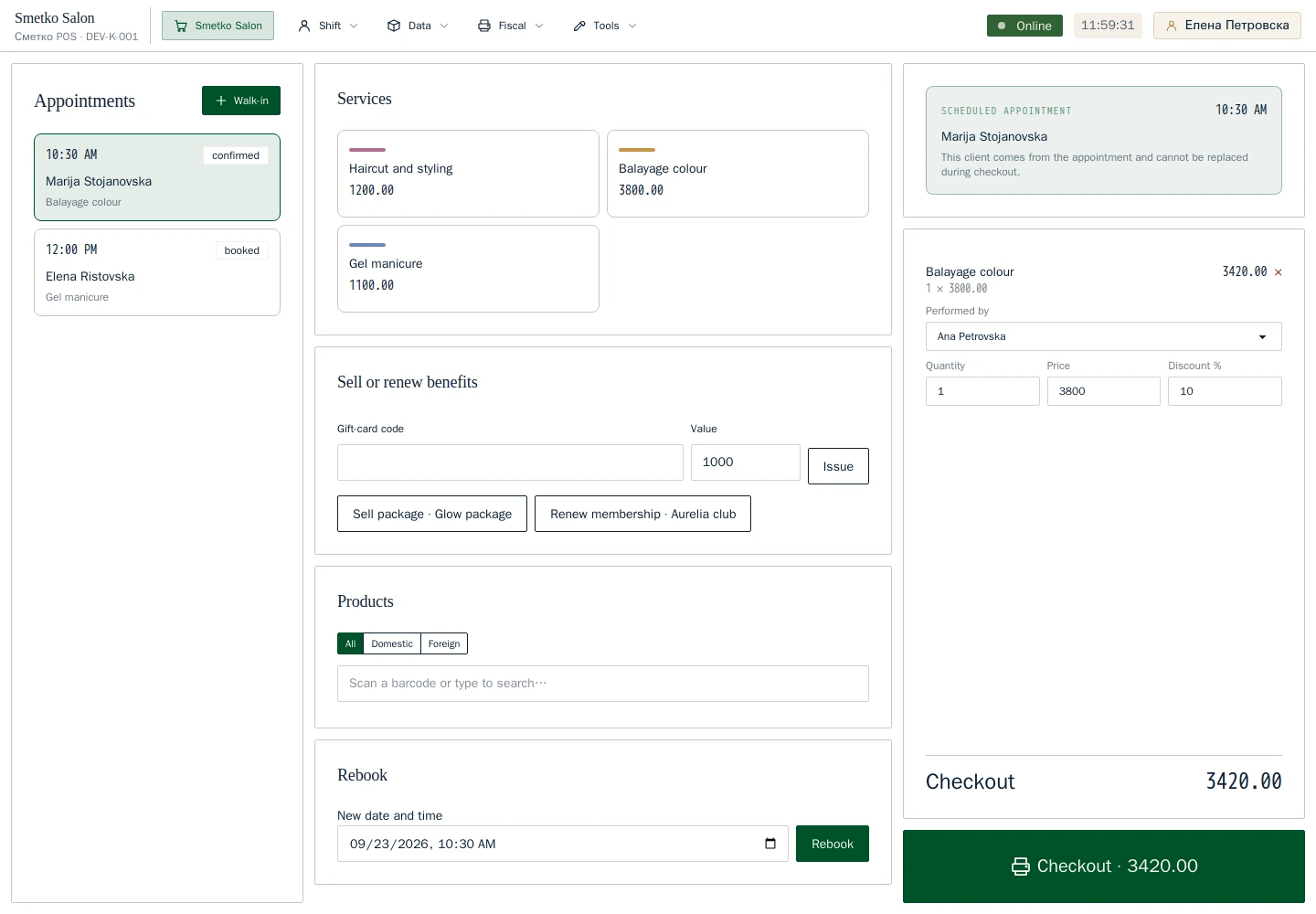
Task: Expand the Tools menu chevron
Action: [x=632, y=26]
